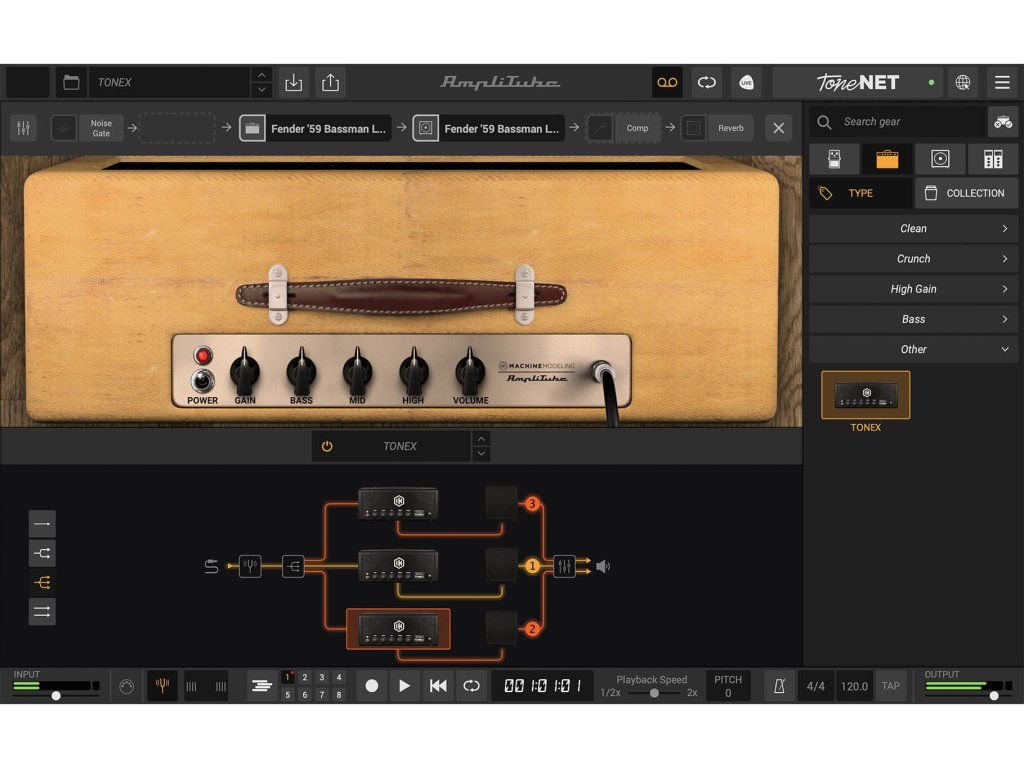The image size is (1024, 768).
Task: Toggle the loop button in transport
Action: click(471, 686)
